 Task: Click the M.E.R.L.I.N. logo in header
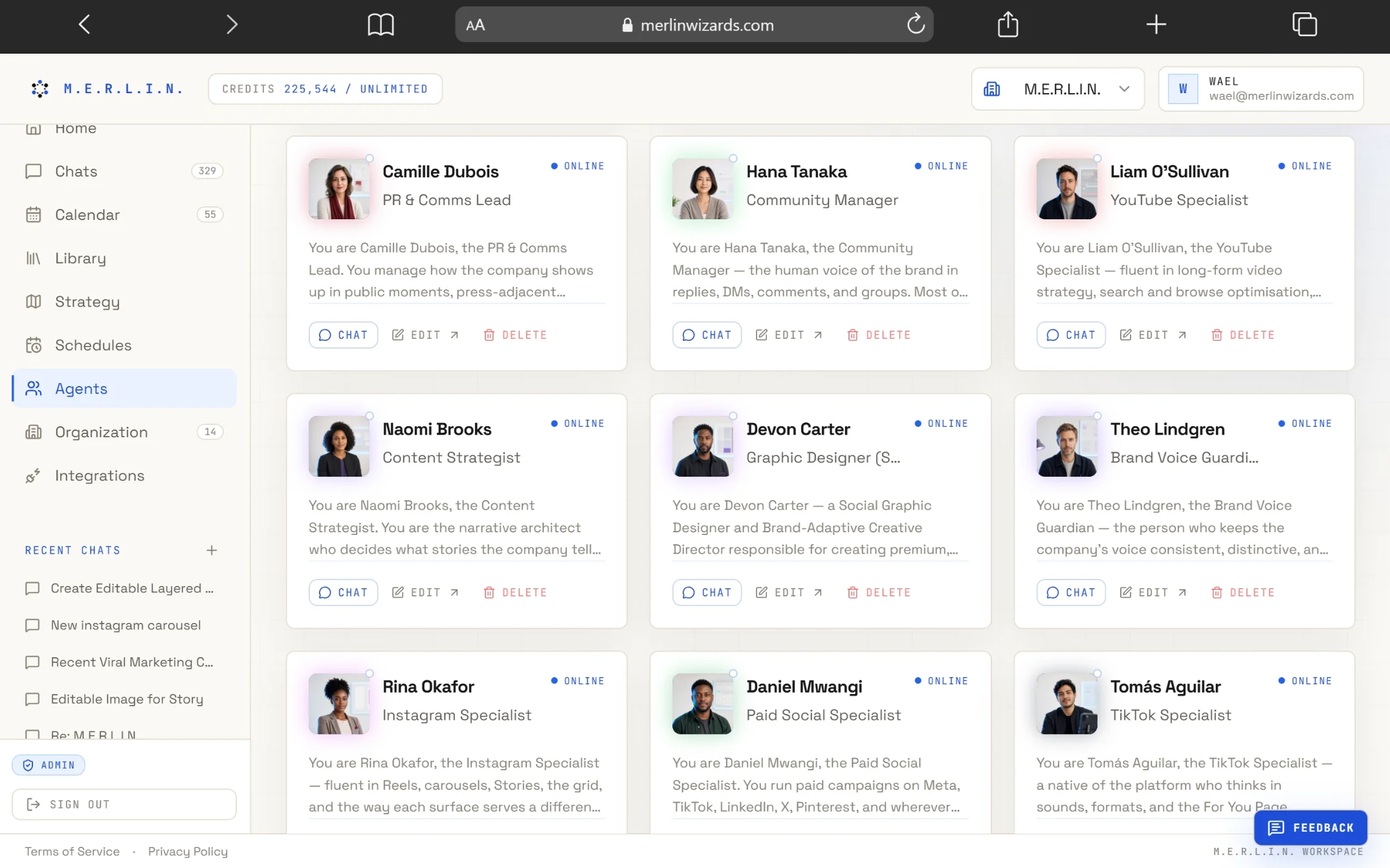(x=107, y=89)
